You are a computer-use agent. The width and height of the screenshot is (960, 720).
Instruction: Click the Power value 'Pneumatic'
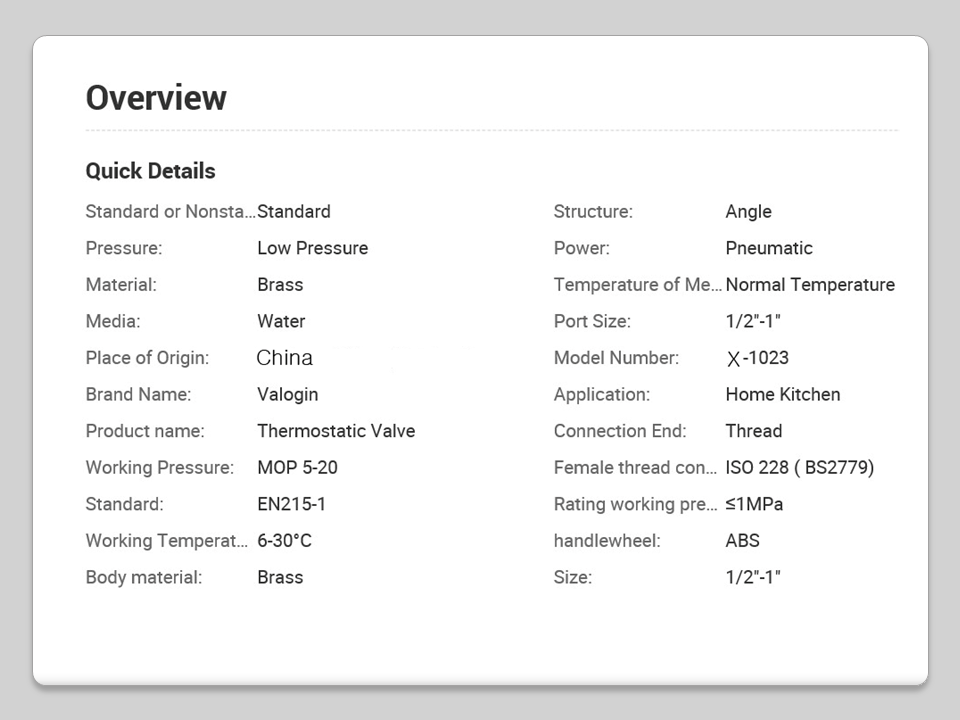[x=769, y=248]
